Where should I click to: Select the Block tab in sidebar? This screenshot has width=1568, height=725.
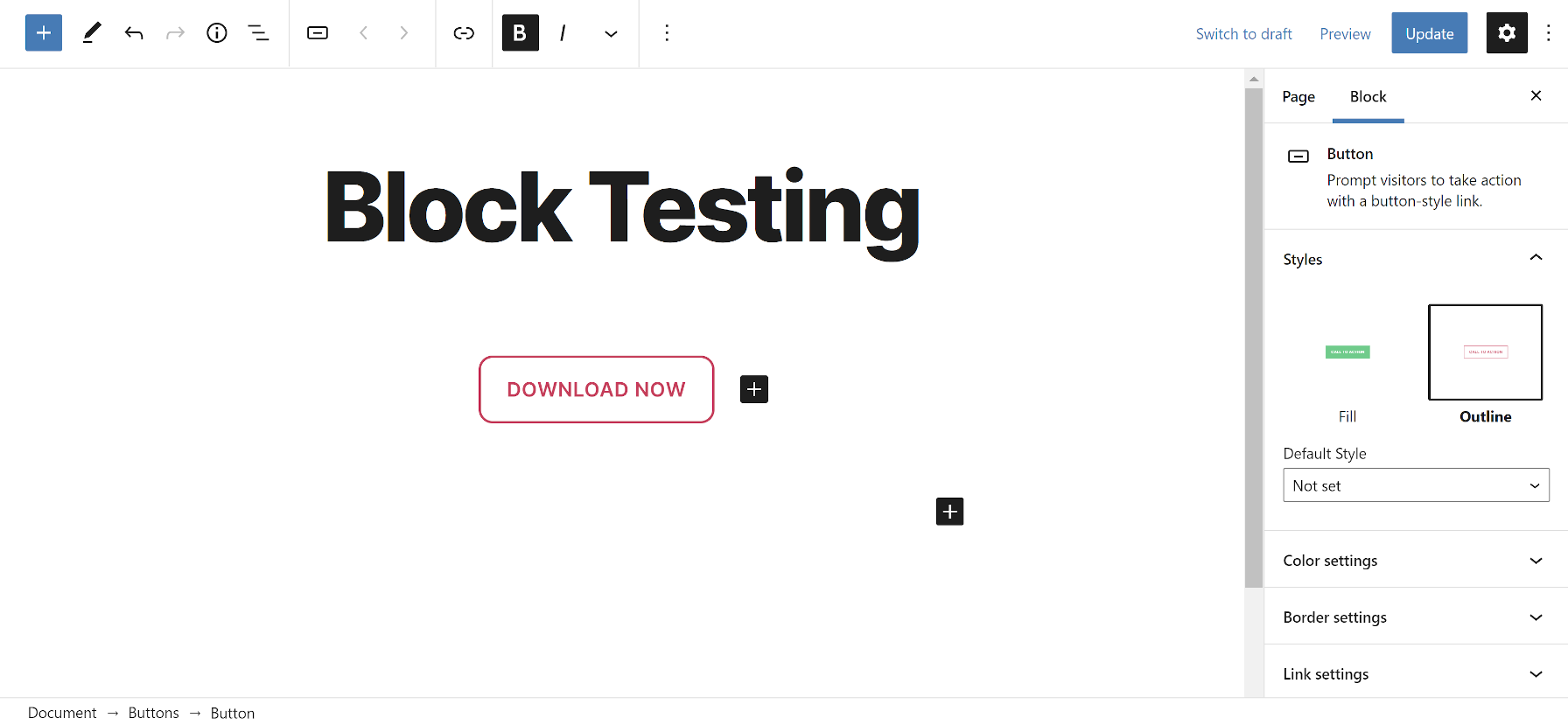coord(1368,97)
